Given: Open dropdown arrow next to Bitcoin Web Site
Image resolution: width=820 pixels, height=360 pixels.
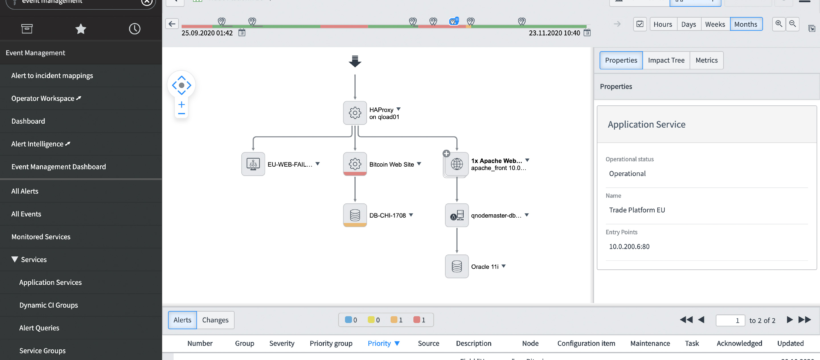Looking at the screenshot, I should [419, 164].
